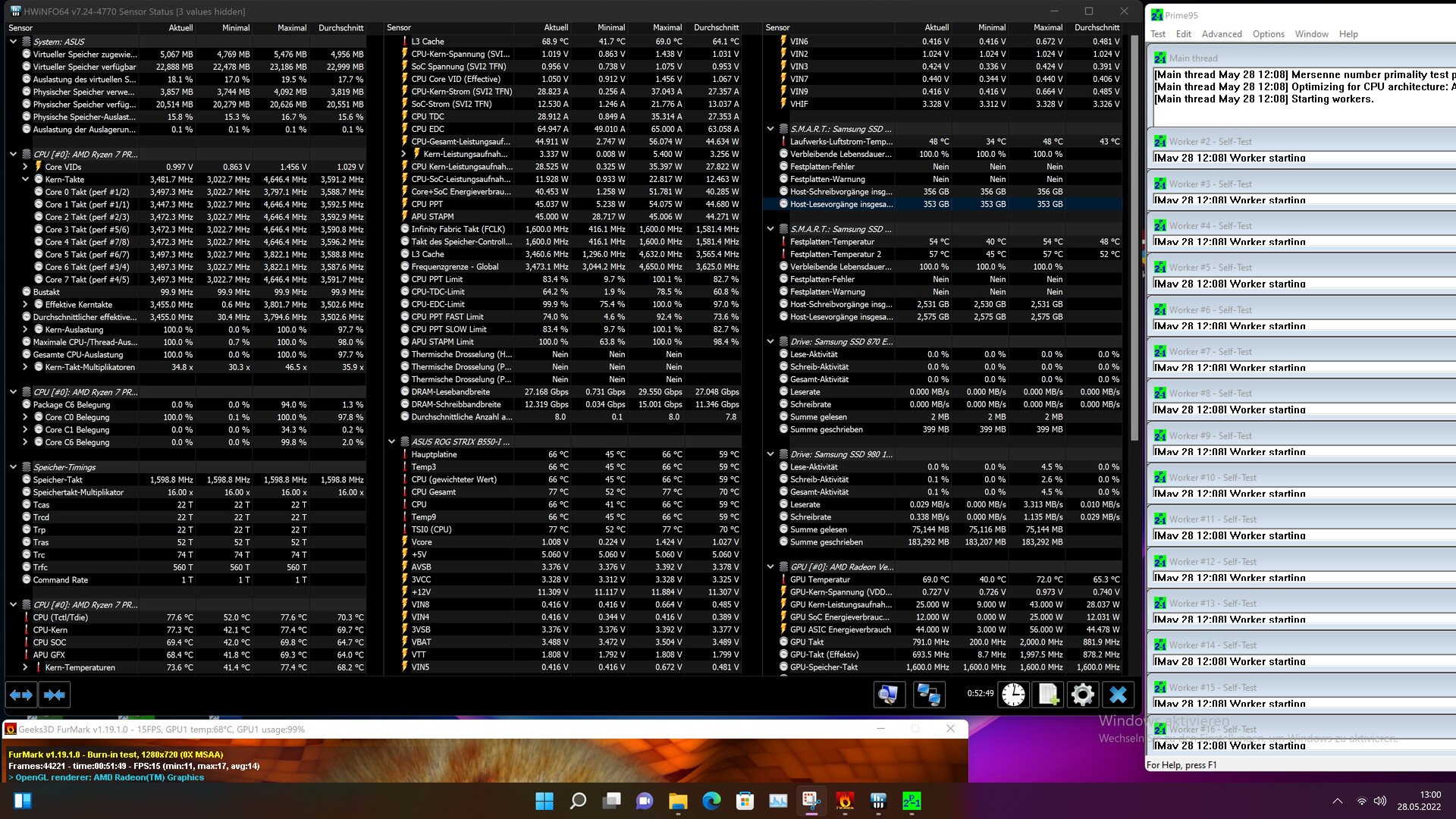The width and height of the screenshot is (1456, 819).
Task: Select the Festplatten-Temperatur 2 row
Action: pos(943,254)
